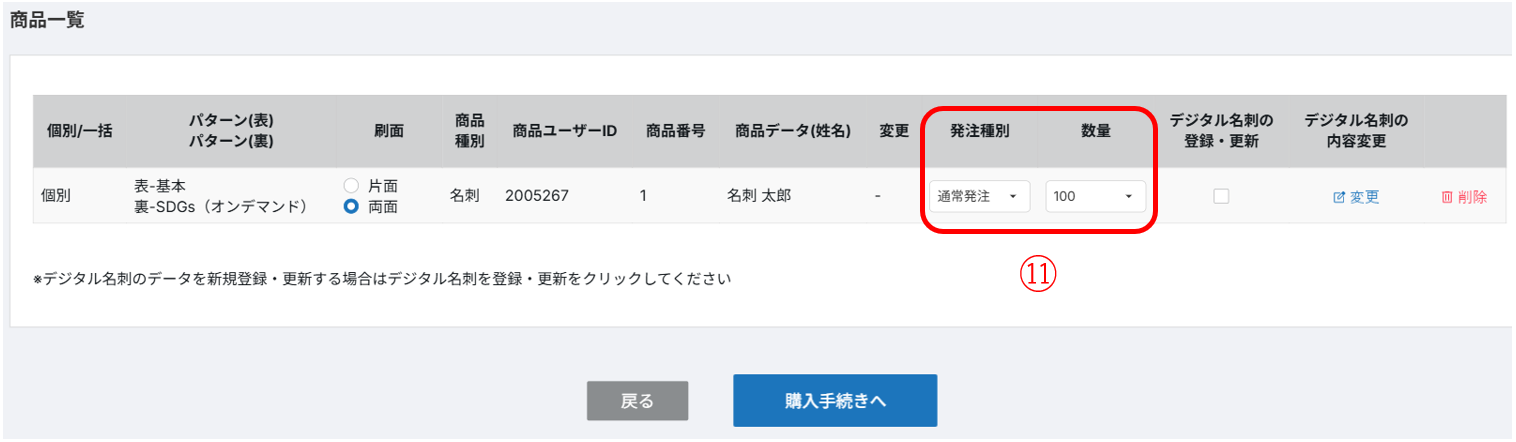
Task: Click the name cell 名刺 太郎
Action: pos(759,196)
